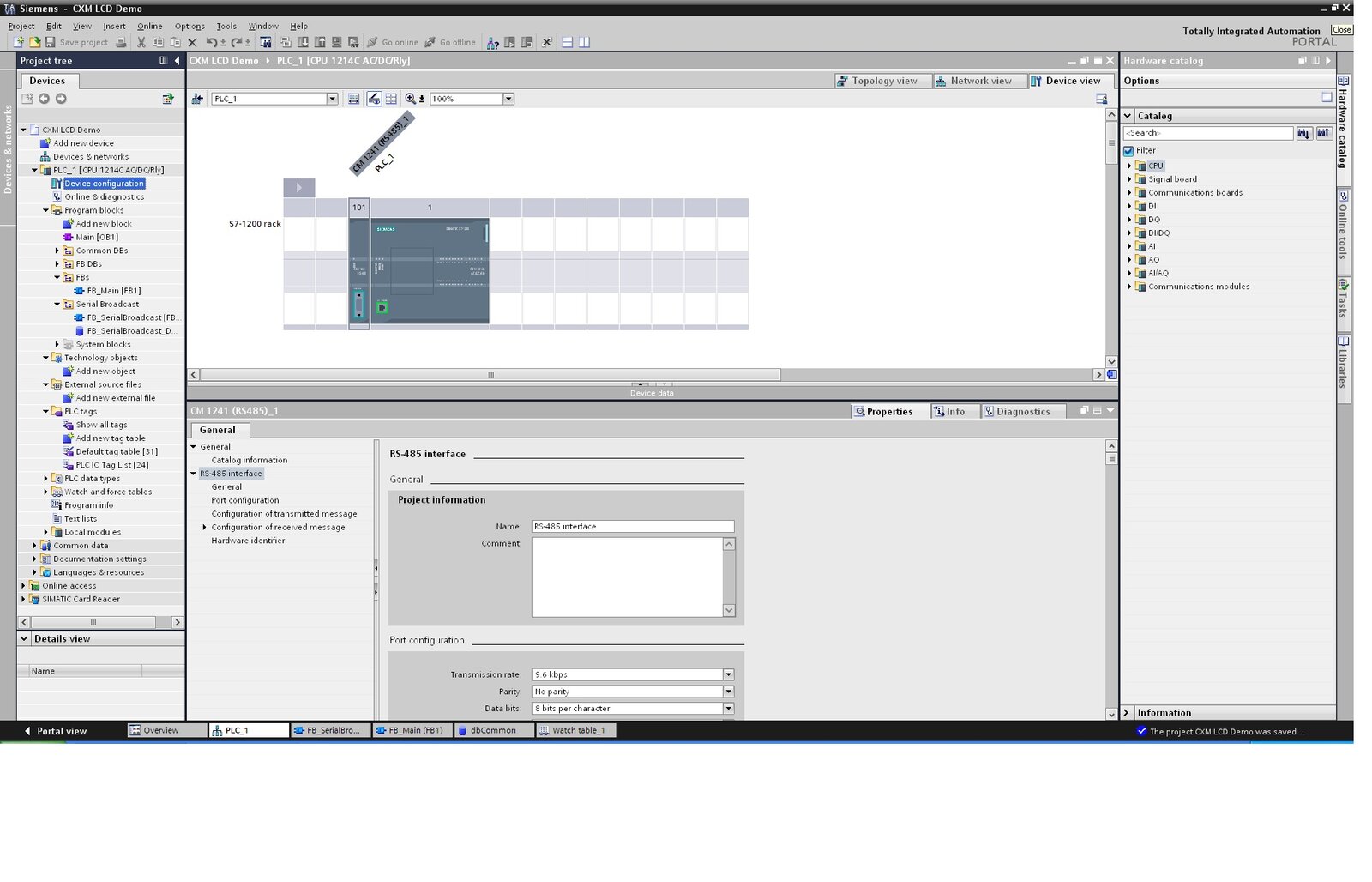Click the Cut scissors icon
Viewport: 1372px width, 882px height.
tap(141, 42)
